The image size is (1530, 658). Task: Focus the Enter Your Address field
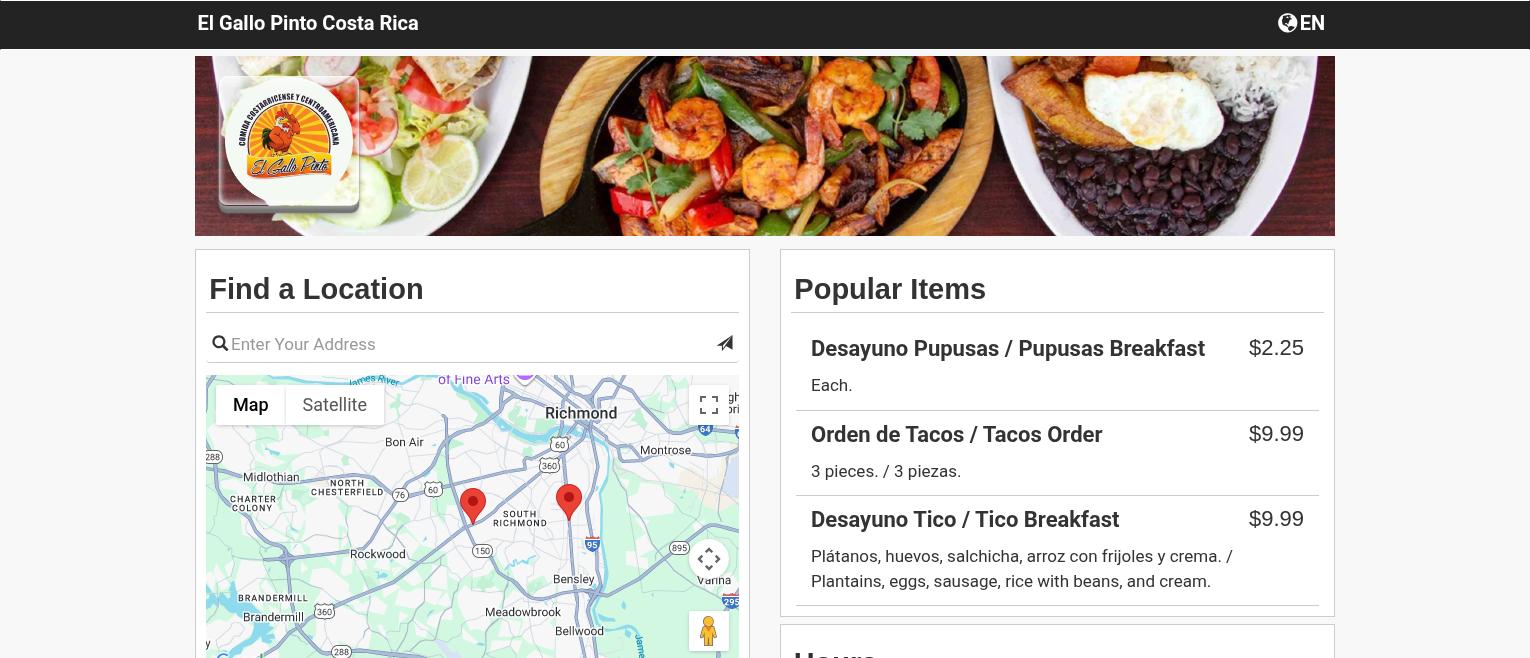[472, 344]
